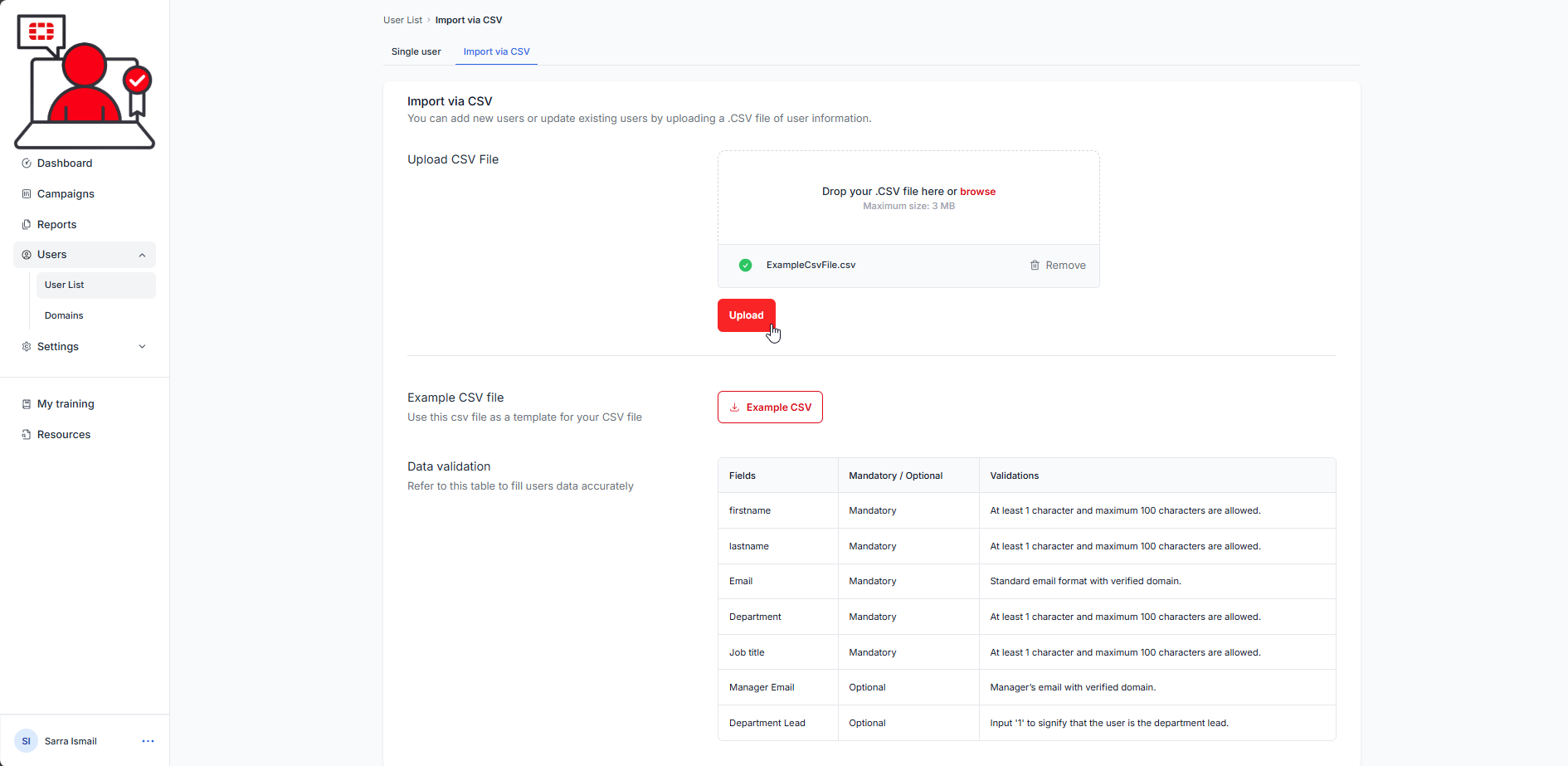Image resolution: width=1568 pixels, height=766 pixels.
Task: Click the Manager Email field cell
Action: [x=777, y=687]
